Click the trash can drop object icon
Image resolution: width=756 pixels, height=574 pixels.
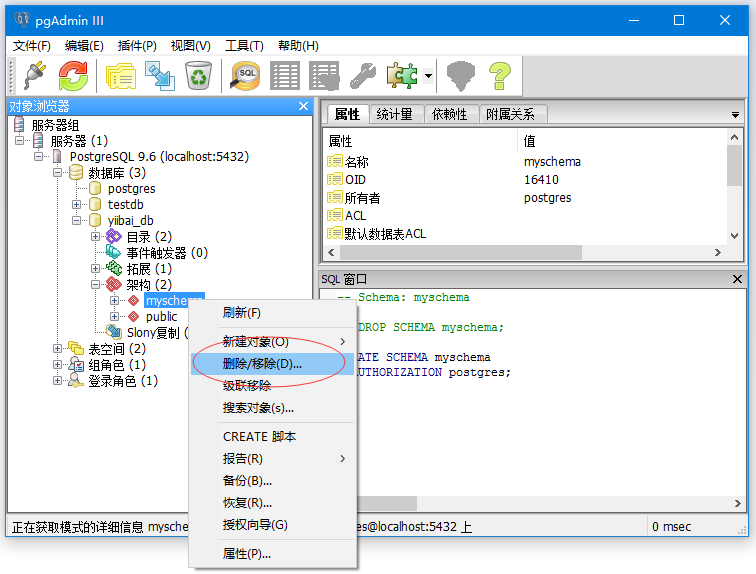[198, 76]
